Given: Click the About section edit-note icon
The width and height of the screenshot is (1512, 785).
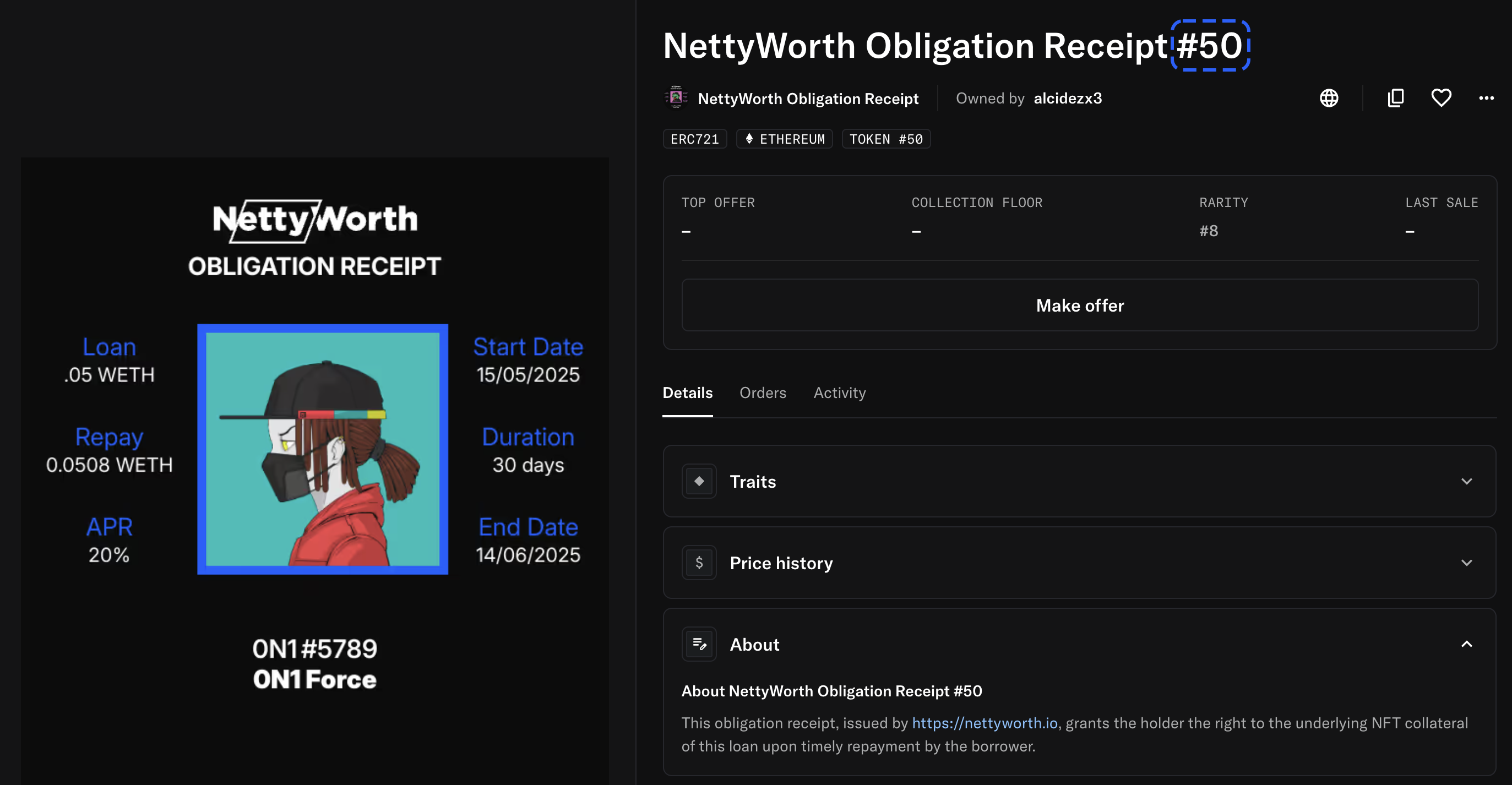Looking at the screenshot, I should [x=699, y=644].
